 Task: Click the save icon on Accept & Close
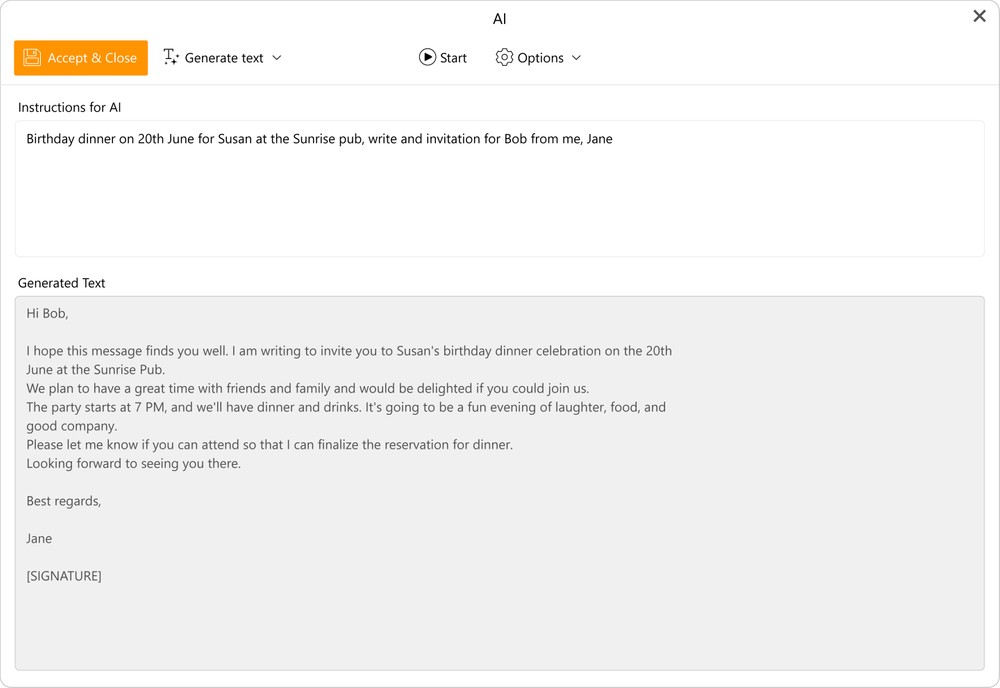tap(32, 58)
